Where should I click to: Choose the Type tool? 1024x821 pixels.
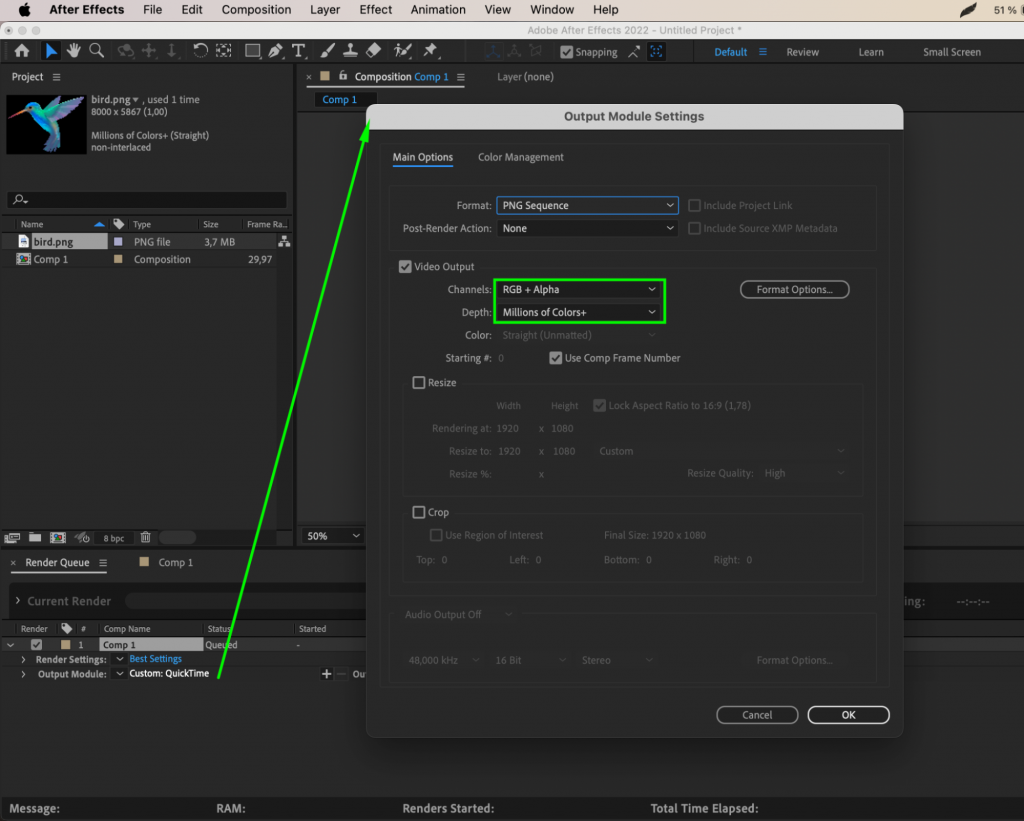click(x=298, y=50)
